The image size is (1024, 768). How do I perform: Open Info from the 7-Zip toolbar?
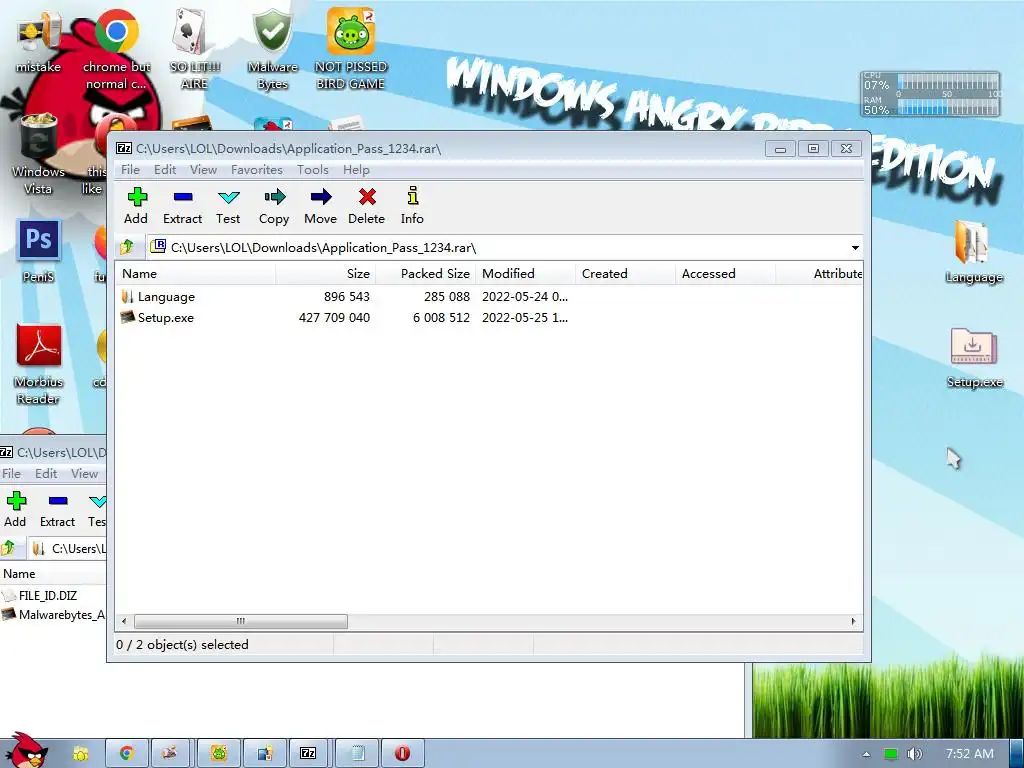click(x=412, y=206)
